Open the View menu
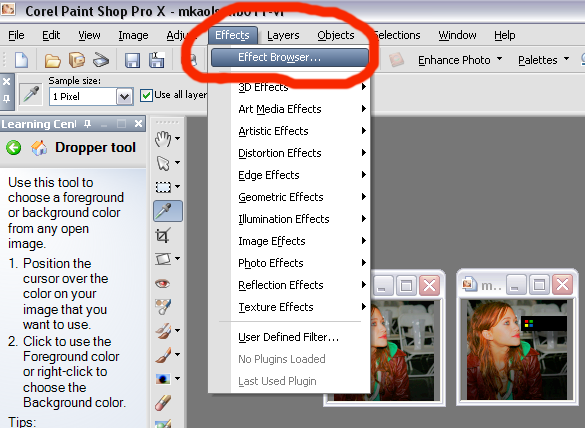Screen dimensions: 585x428 pos(89,35)
